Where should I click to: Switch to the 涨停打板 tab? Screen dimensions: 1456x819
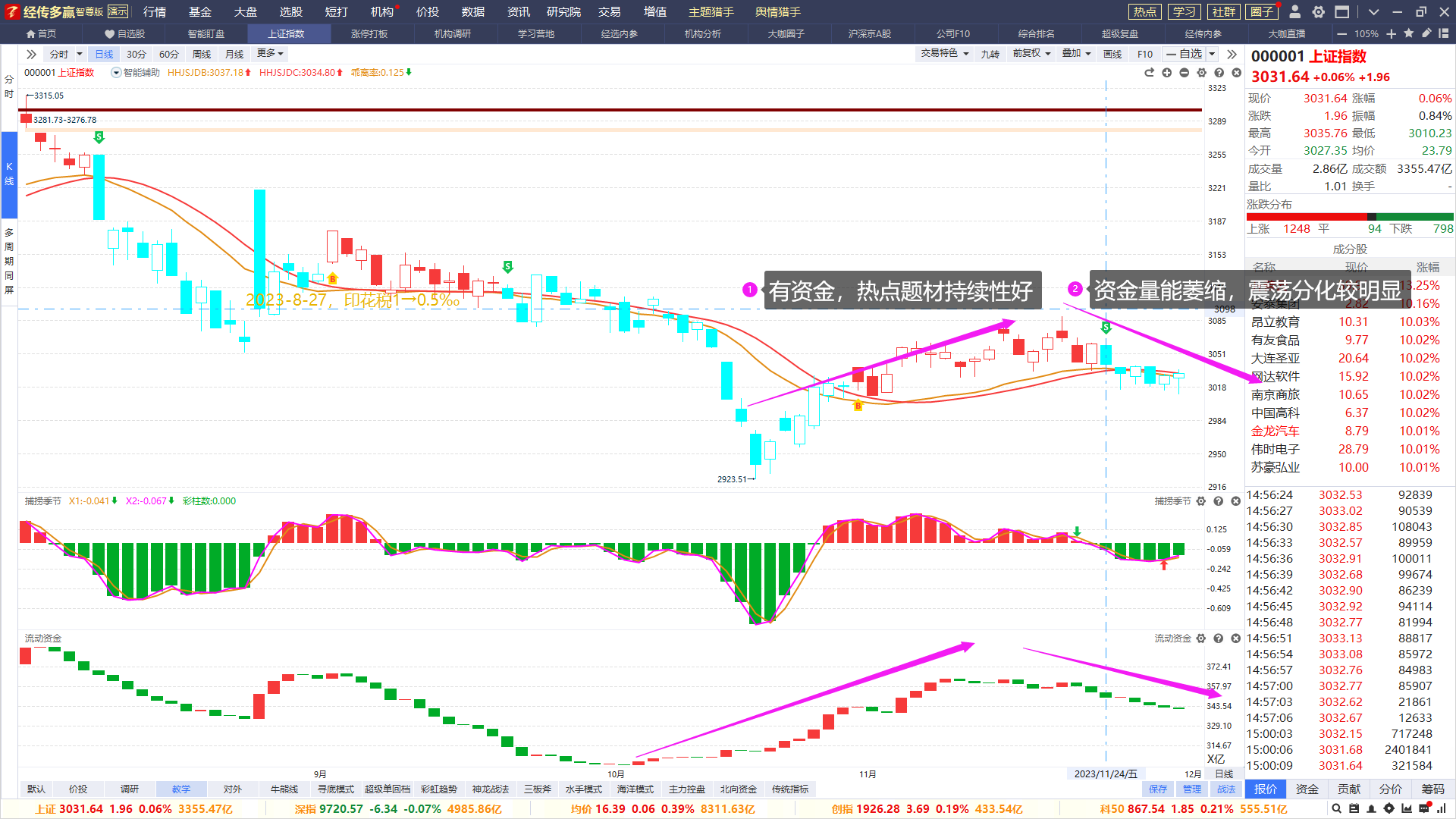369,33
